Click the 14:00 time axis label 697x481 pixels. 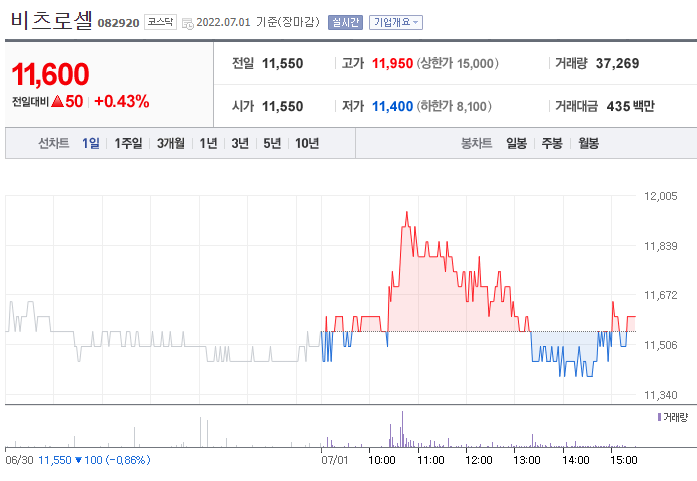576,460
